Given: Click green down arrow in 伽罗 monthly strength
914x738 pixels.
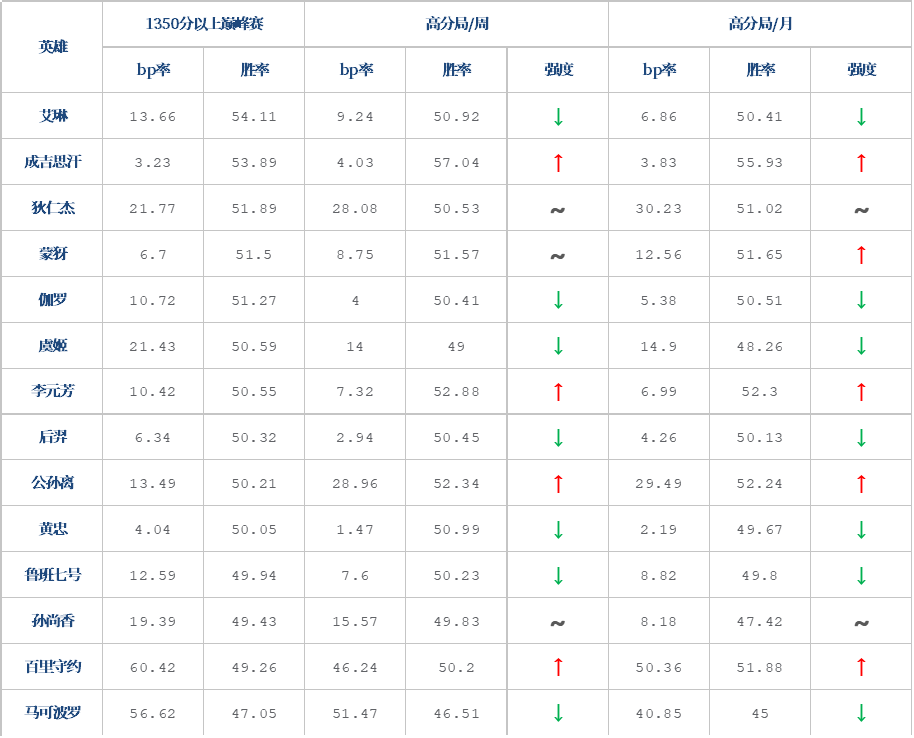Looking at the screenshot, I should [861, 300].
